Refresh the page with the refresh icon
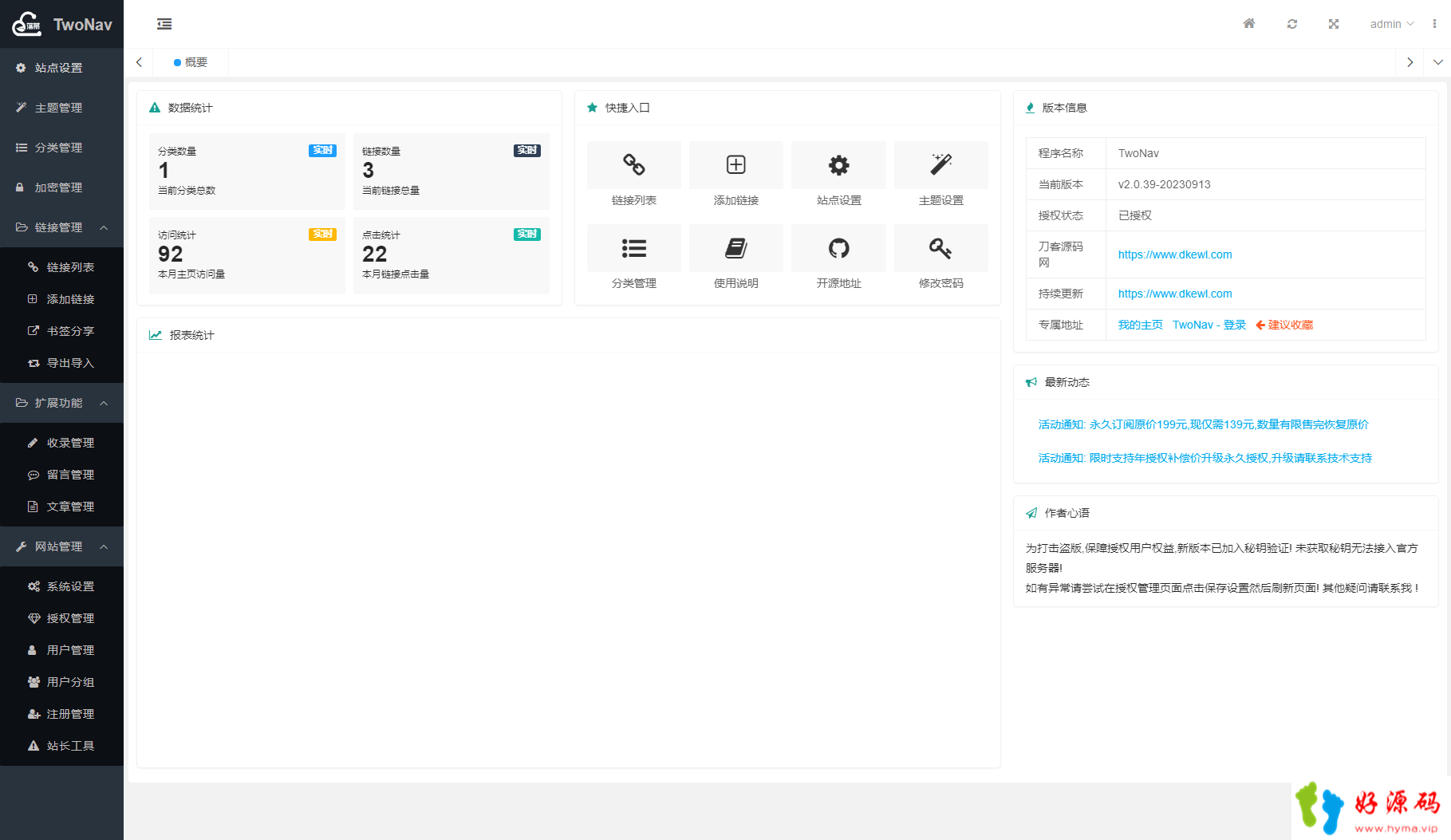The width and height of the screenshot is (1451, 840). [x=1292, y=24]
